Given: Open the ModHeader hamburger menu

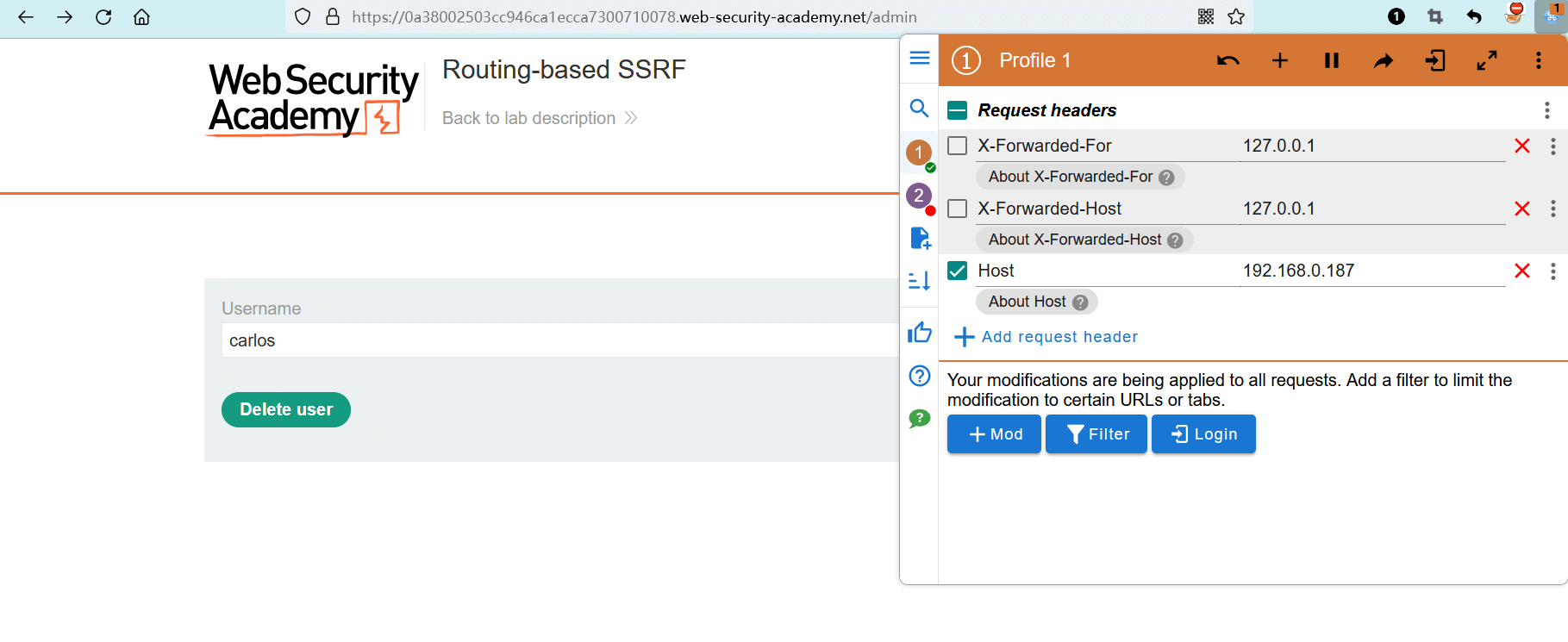Looking at the screenshot, I should coord(919,58).
